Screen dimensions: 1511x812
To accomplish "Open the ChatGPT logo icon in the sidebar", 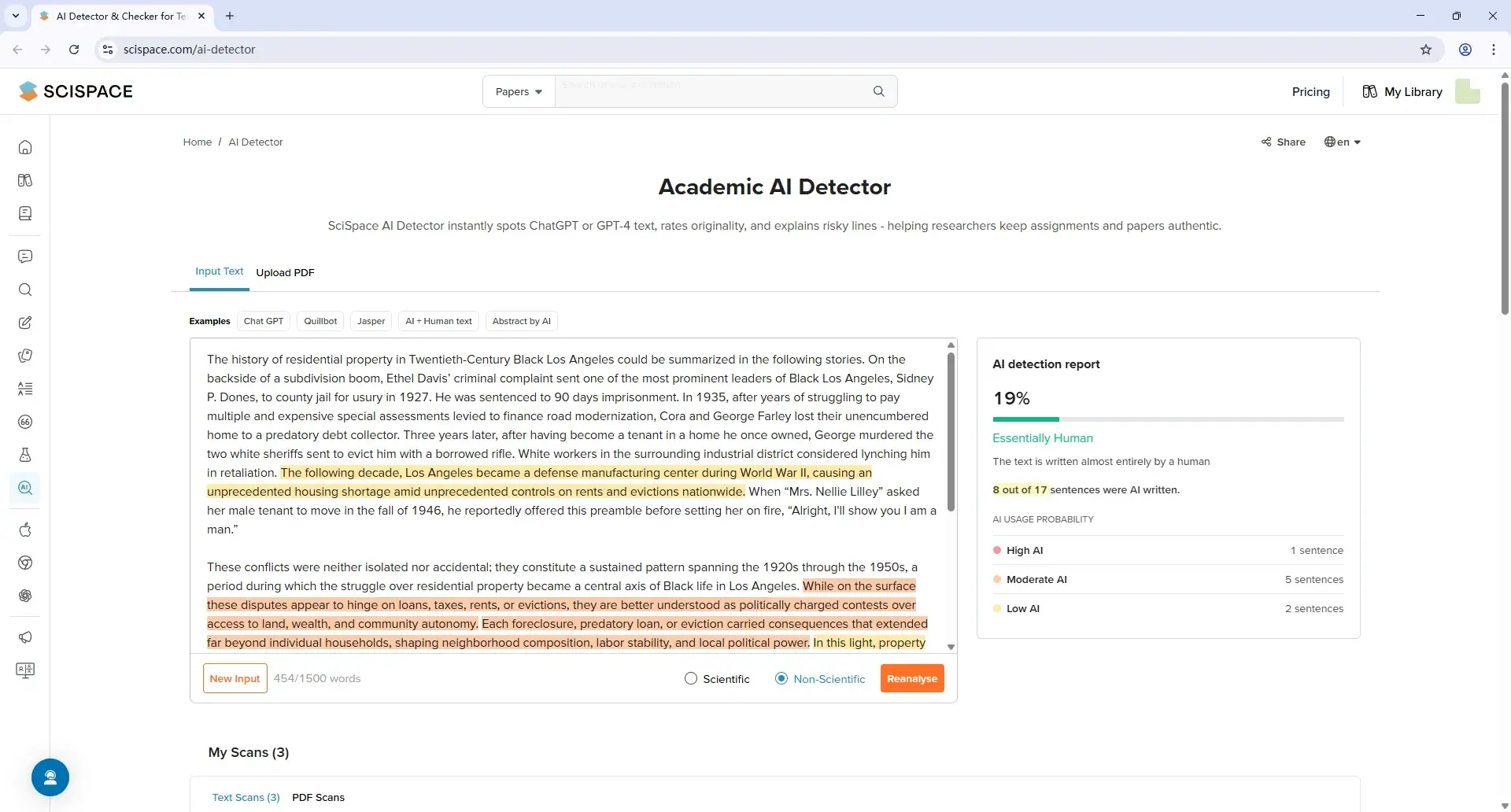I will 25,596.
